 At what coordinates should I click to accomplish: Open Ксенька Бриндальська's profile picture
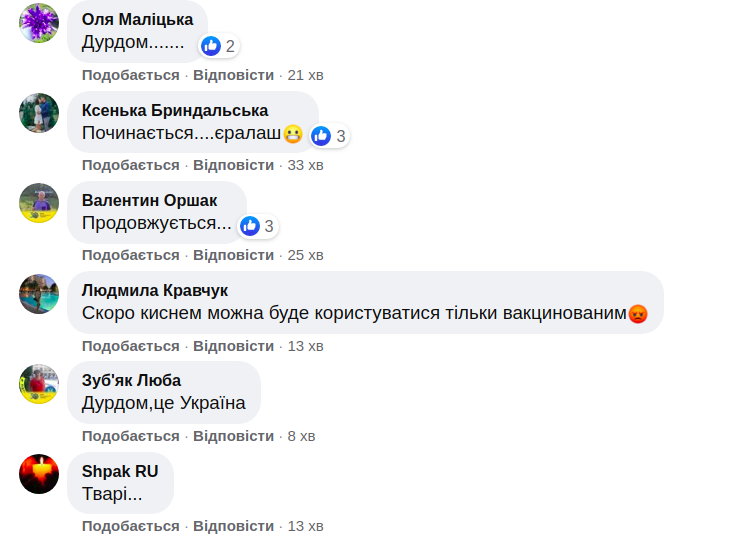[x=39, y=113]
